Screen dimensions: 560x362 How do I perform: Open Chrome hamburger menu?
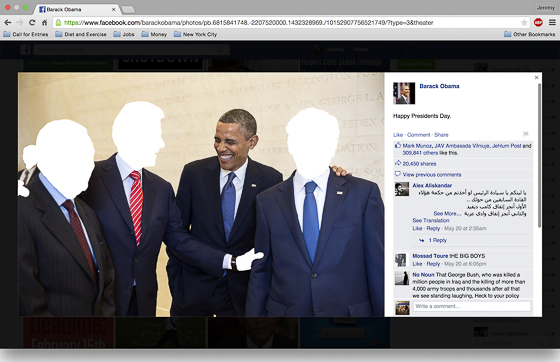[x=552, y=22]
